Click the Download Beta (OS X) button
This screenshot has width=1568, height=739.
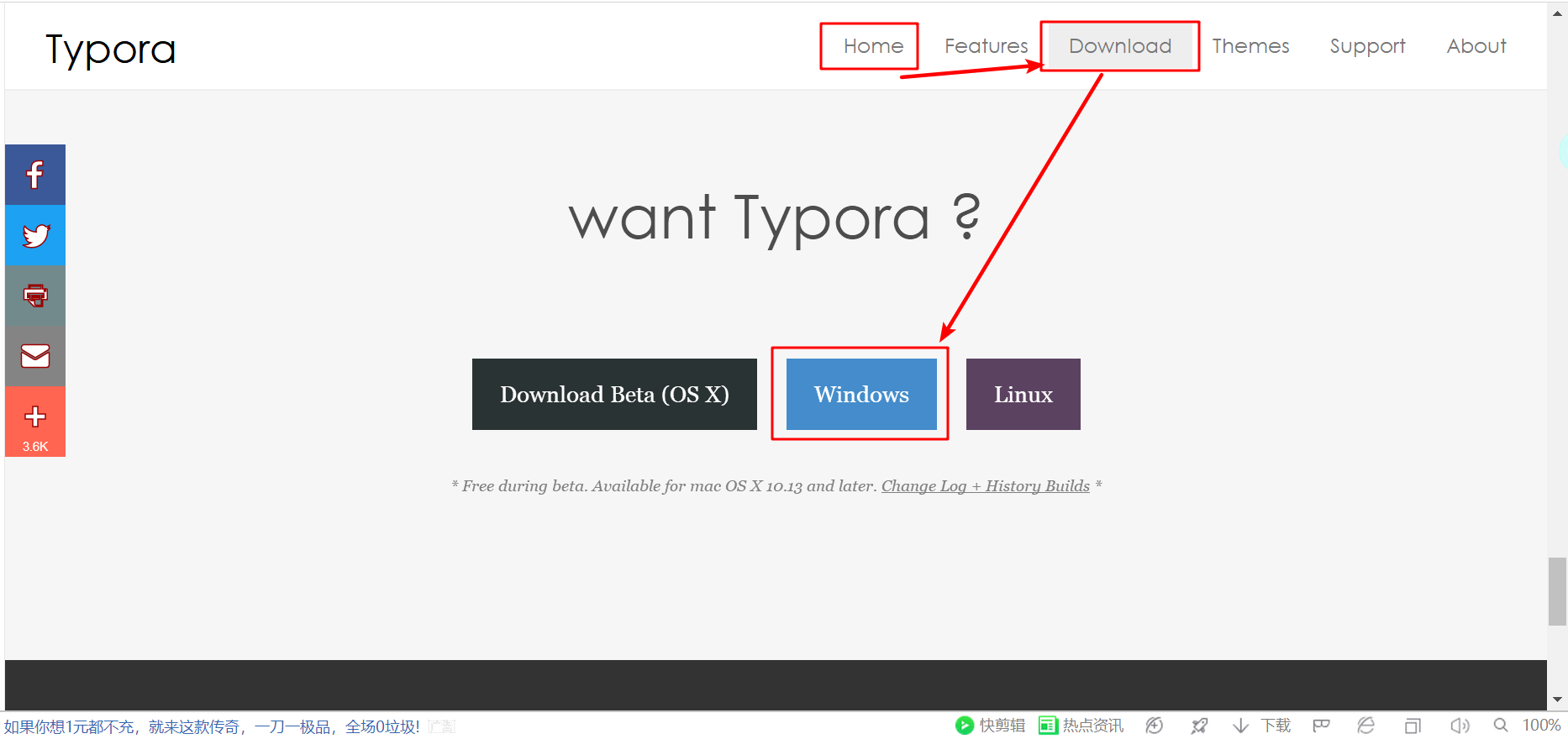(614, 395)
